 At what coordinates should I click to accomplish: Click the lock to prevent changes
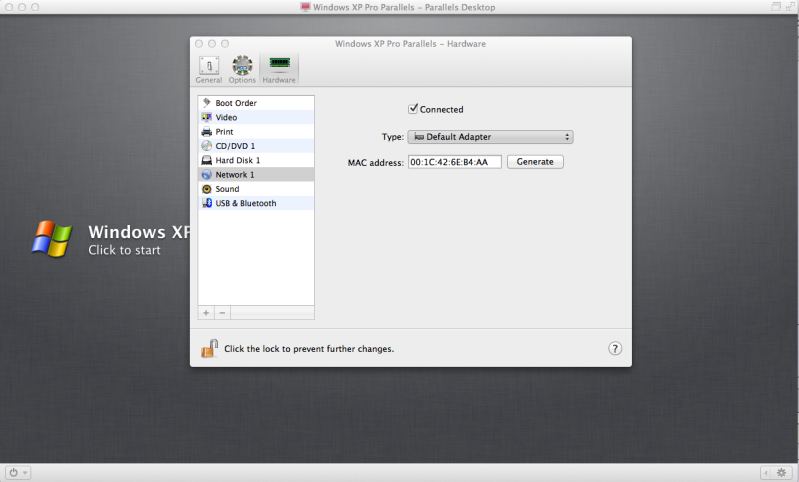[x=209, y=349]
